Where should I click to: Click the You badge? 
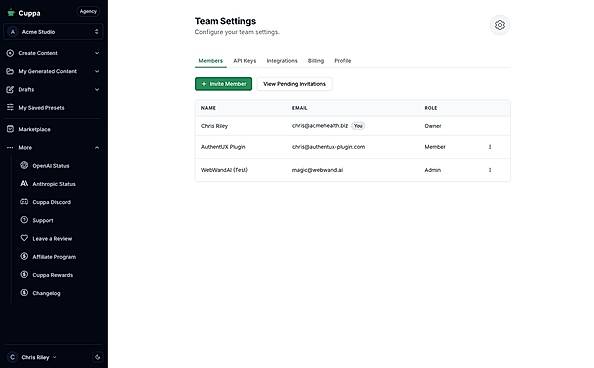(x=358, y=126)
